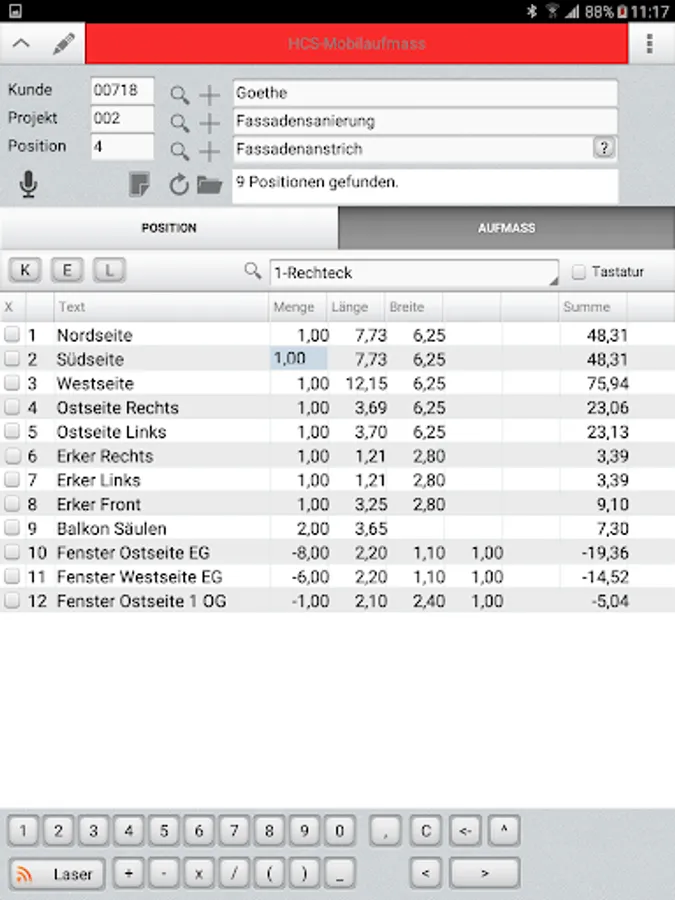Tap the Fassadenanstrich position field
This screenshot has width=675, height=900.
425,149
